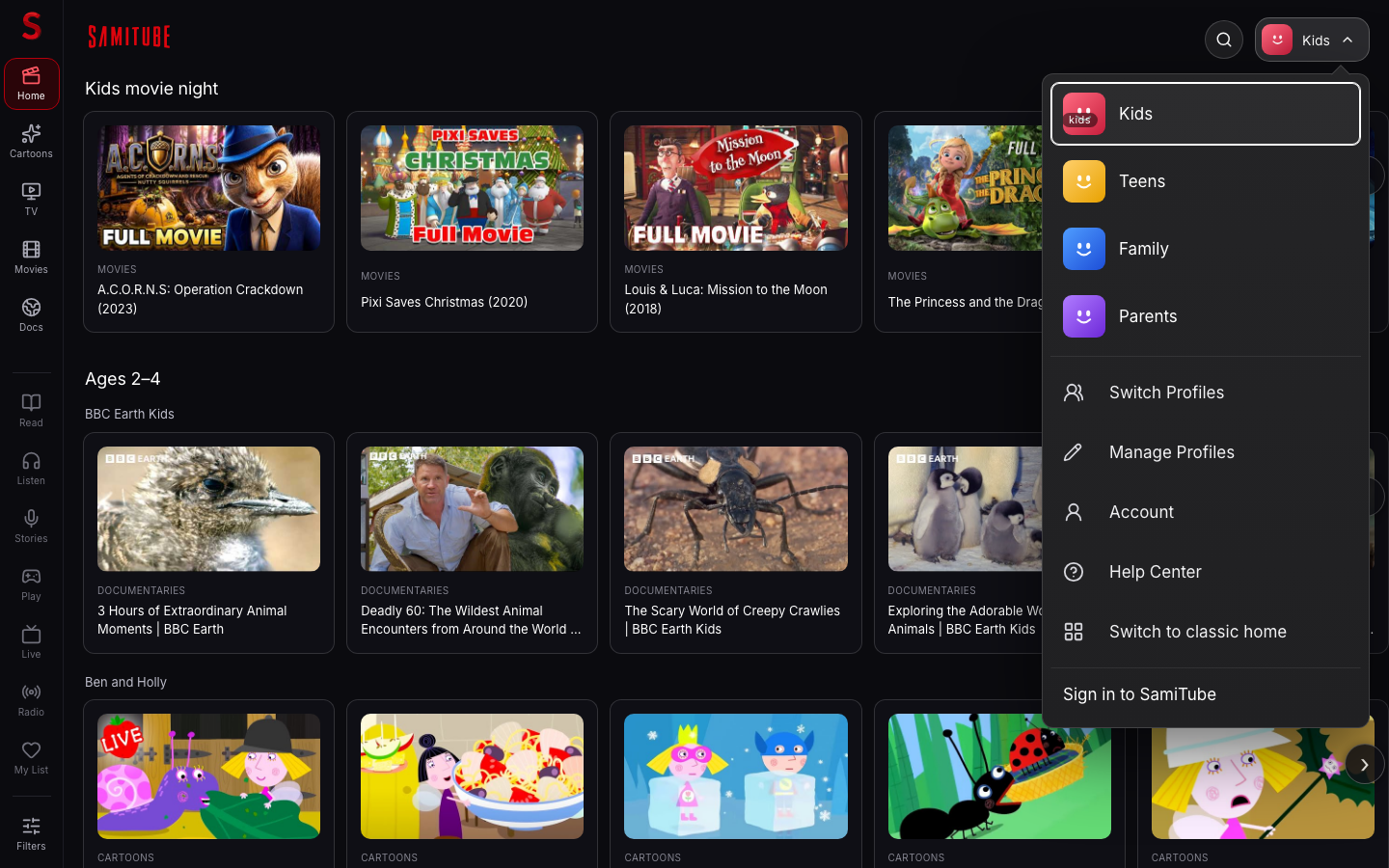Click Louis & Luca: Mission to the Moon title
Screen dimensions: 1389x868
pos(725,299)
